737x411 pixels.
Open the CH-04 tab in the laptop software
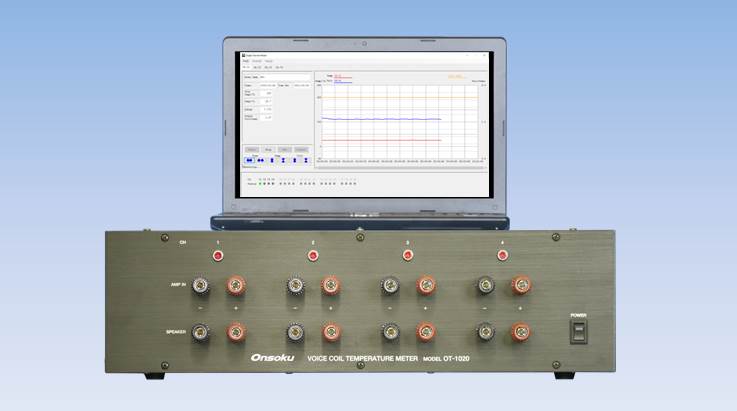coord(280,67)
